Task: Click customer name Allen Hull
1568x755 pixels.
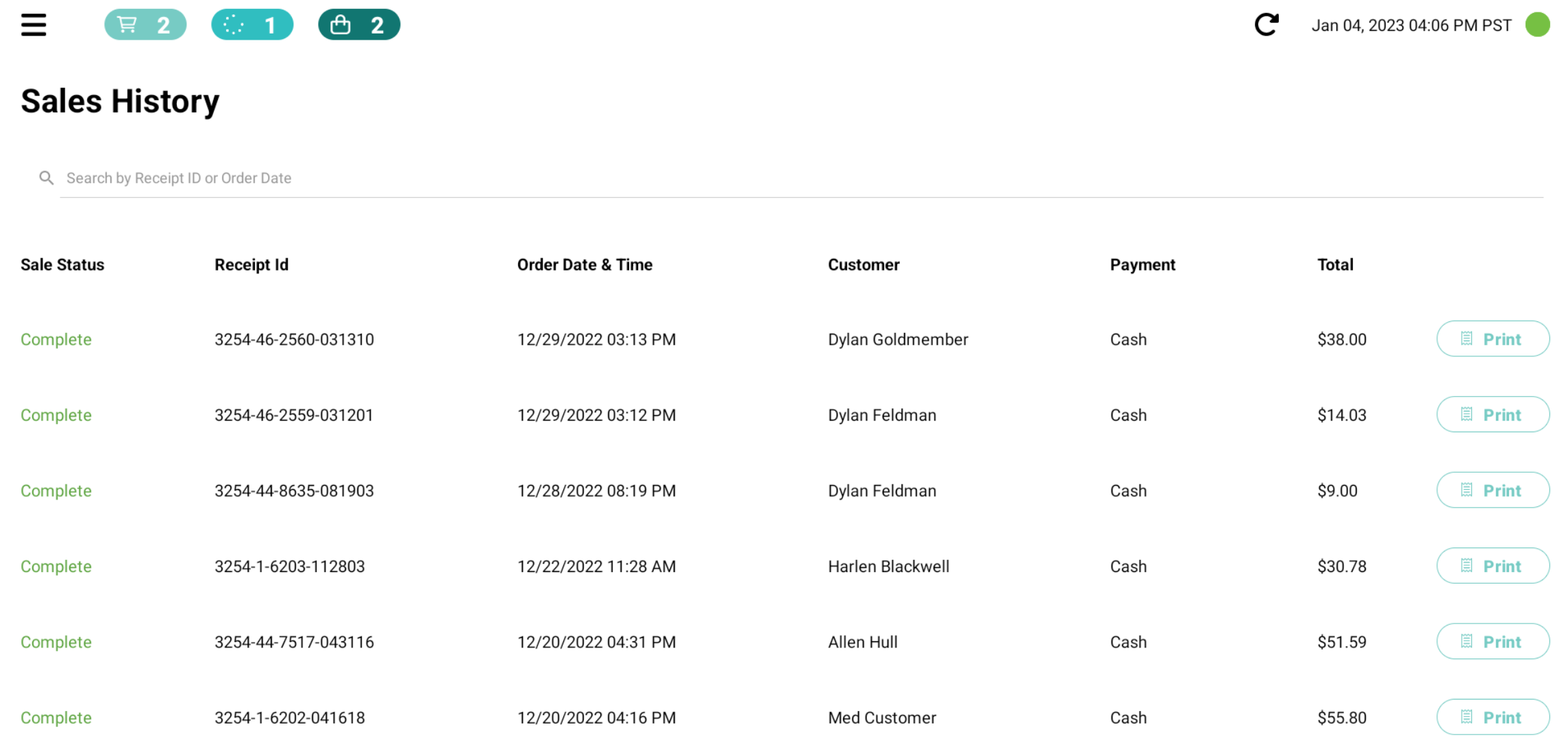Action: pyautogui.click(x=863, y=643)
